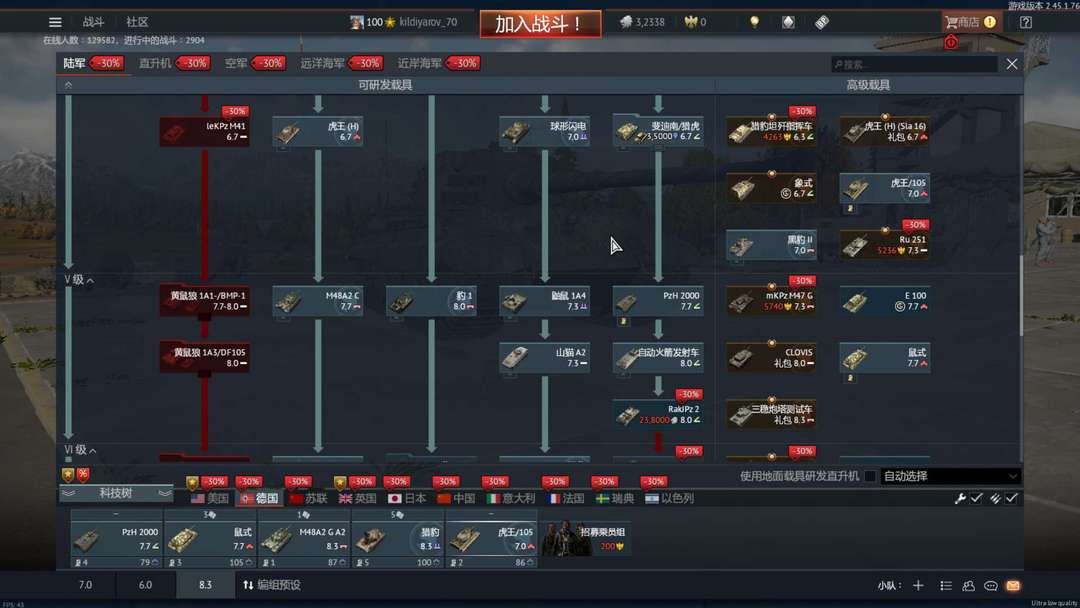1080x608 pixels.
Task: Switch to 日本 Japan nation
Action: (407, 499)
